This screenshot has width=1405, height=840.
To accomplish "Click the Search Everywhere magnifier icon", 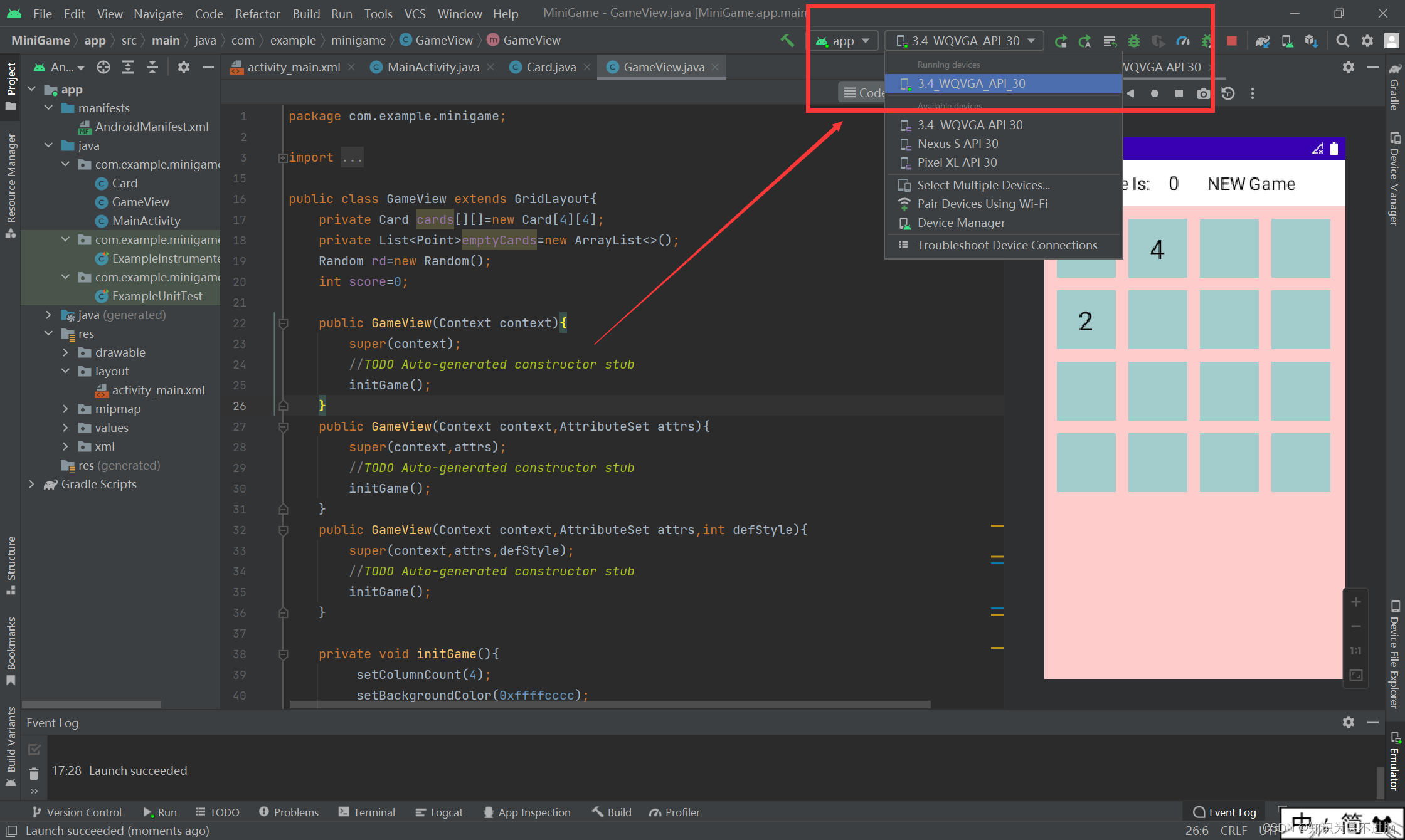I will 1342,41.
